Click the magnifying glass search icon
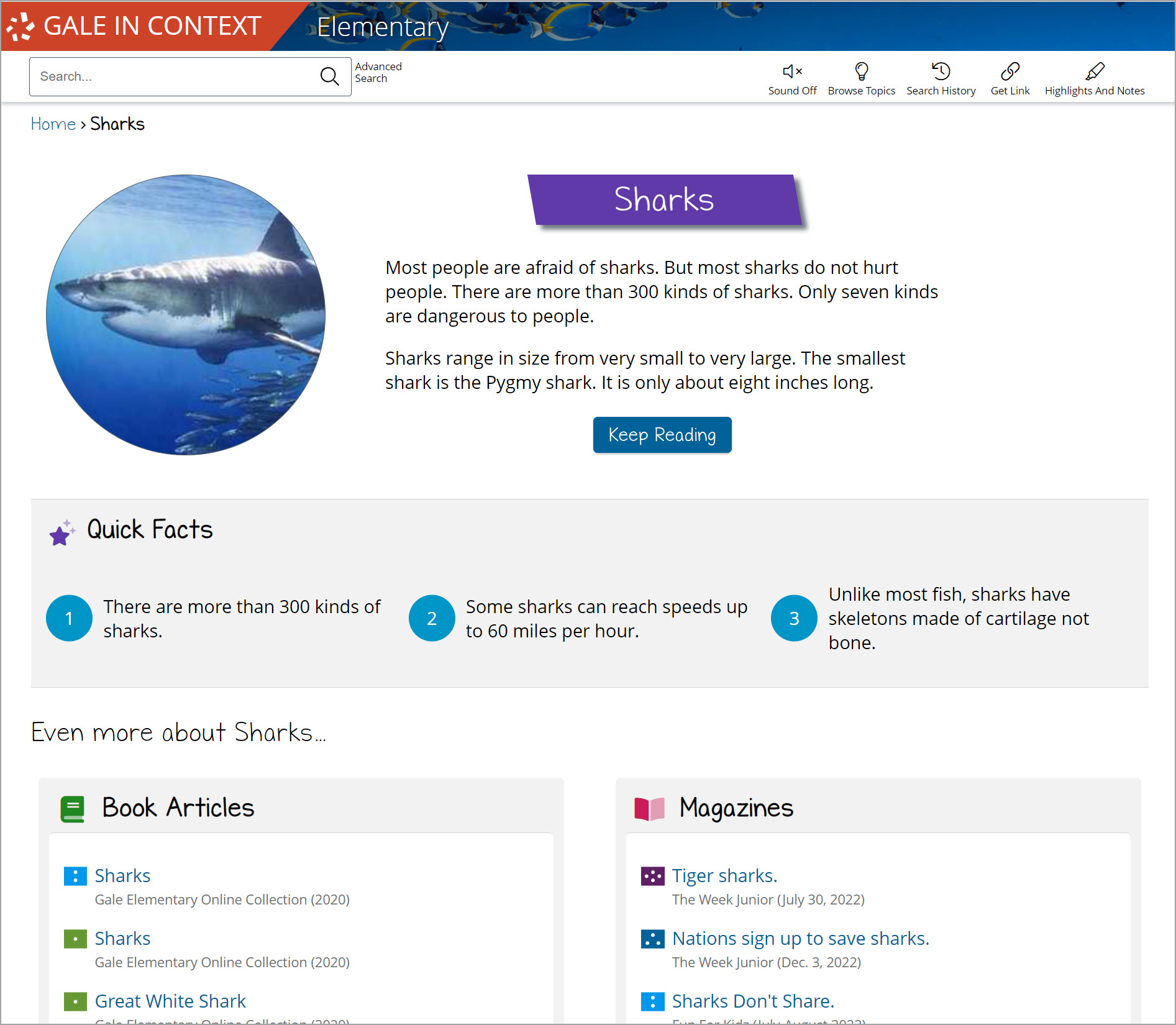Viewport: 1176px width, 1025px height. pos(329,76)
